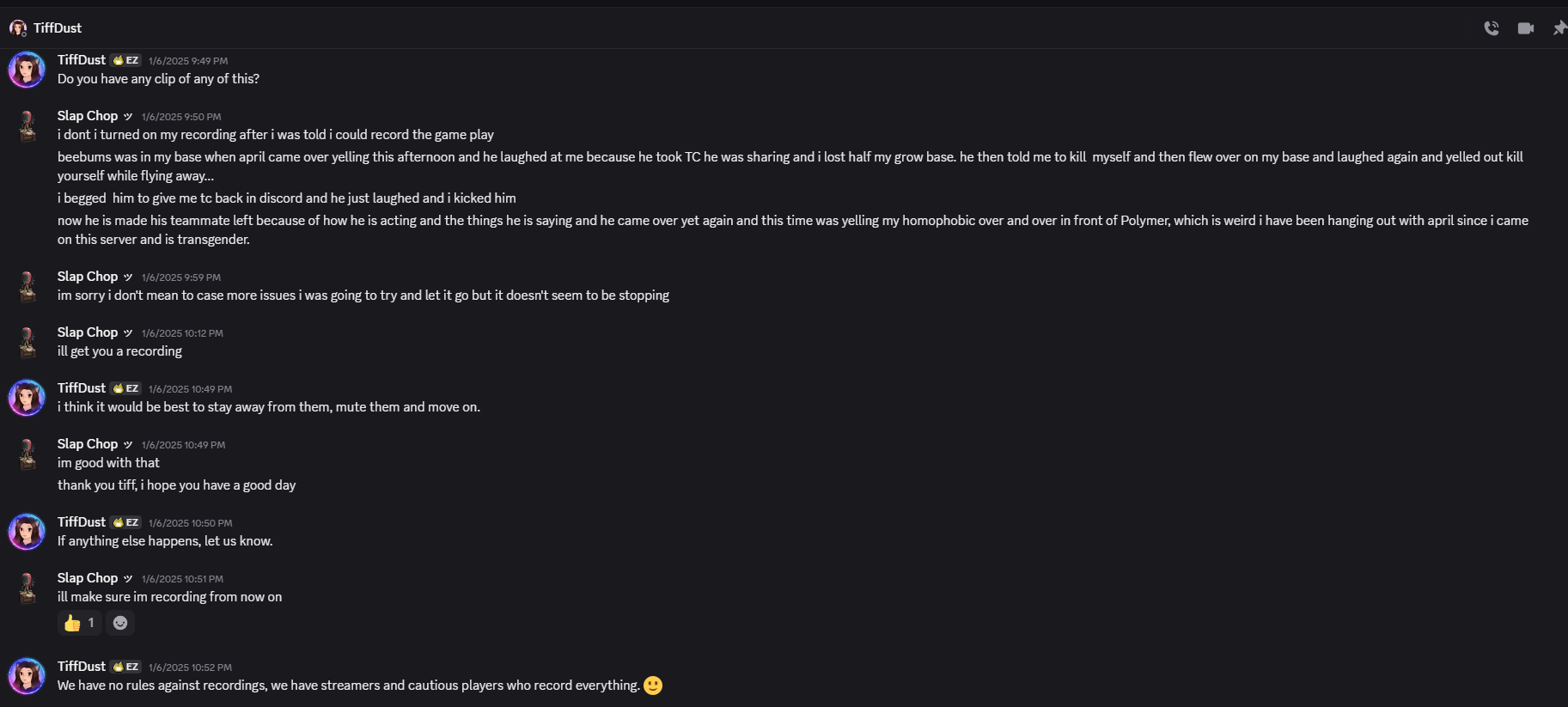This screenshot has height=707, width=1568.
Task: Open Slap Chop's avatar on the 9:50 PM message
Action: coord(27,125)
